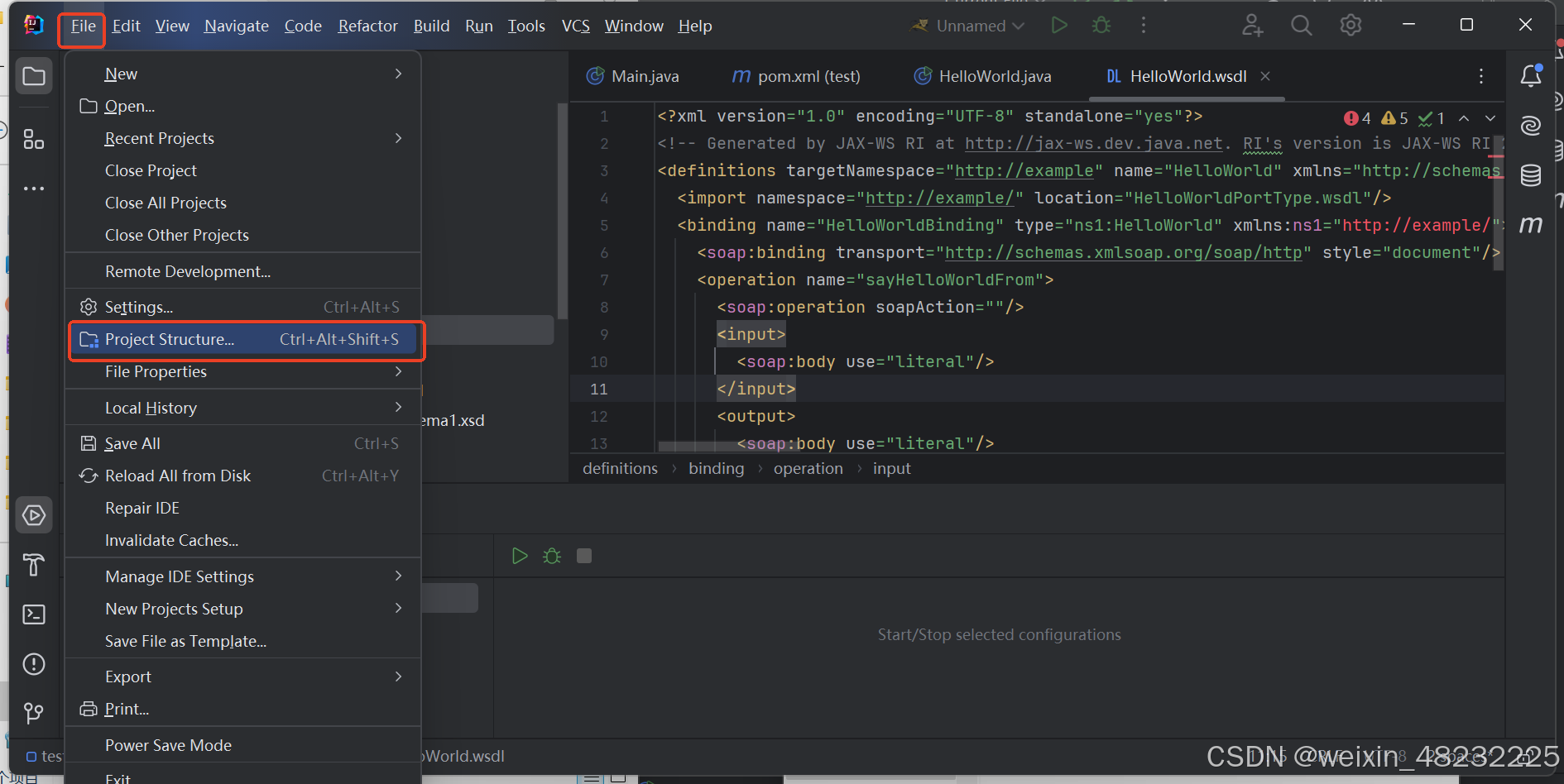The width and height of the screenshot is (1564, 784).
Task: Expand File Properties submenu
Action: tap(242, 371)
